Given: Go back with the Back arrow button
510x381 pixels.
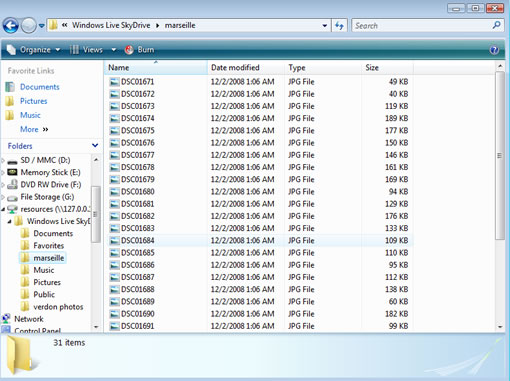Looking at the screenshot, I should point(10,25).
